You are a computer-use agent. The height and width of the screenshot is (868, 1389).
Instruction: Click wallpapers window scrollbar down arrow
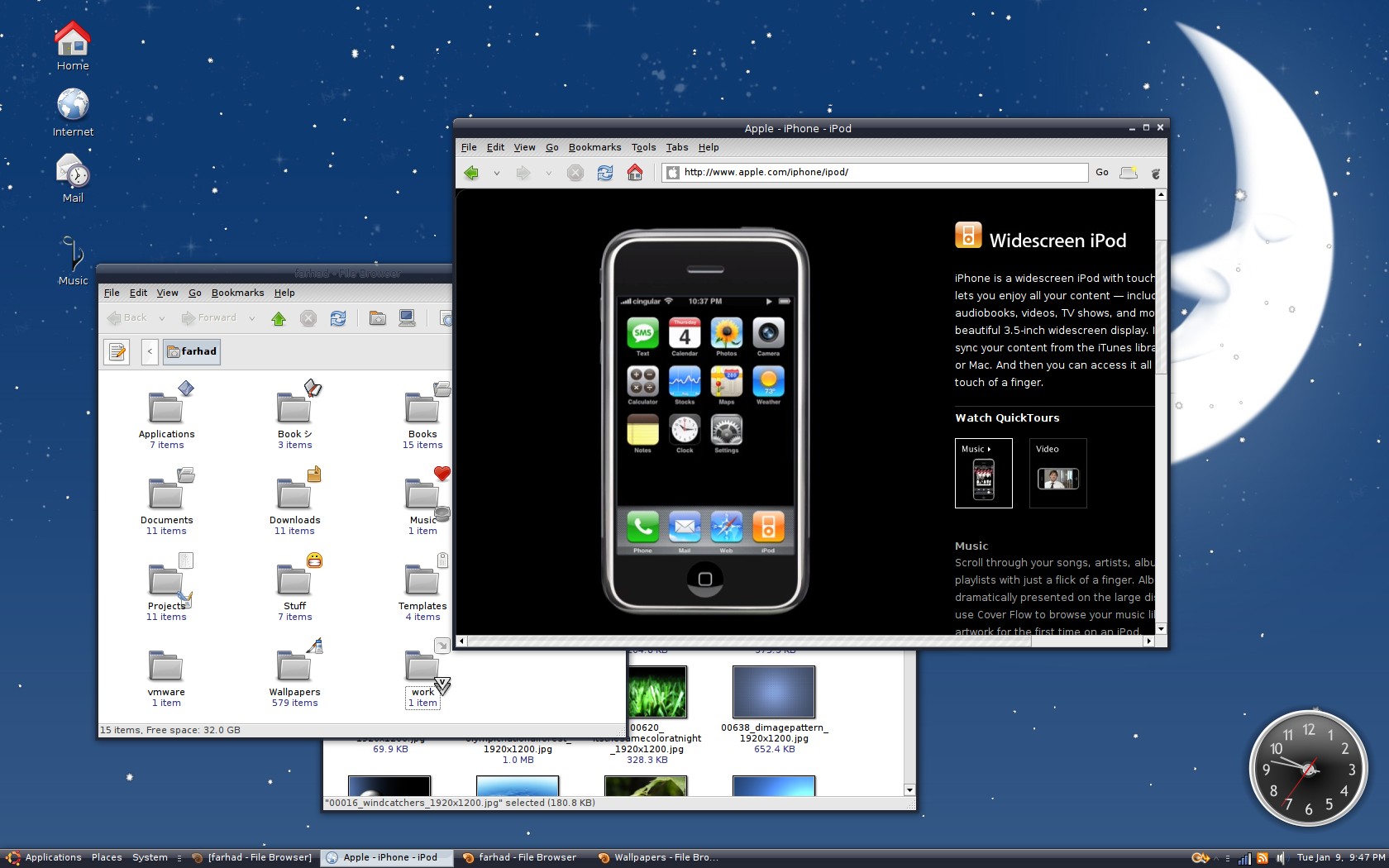[909, 790]
